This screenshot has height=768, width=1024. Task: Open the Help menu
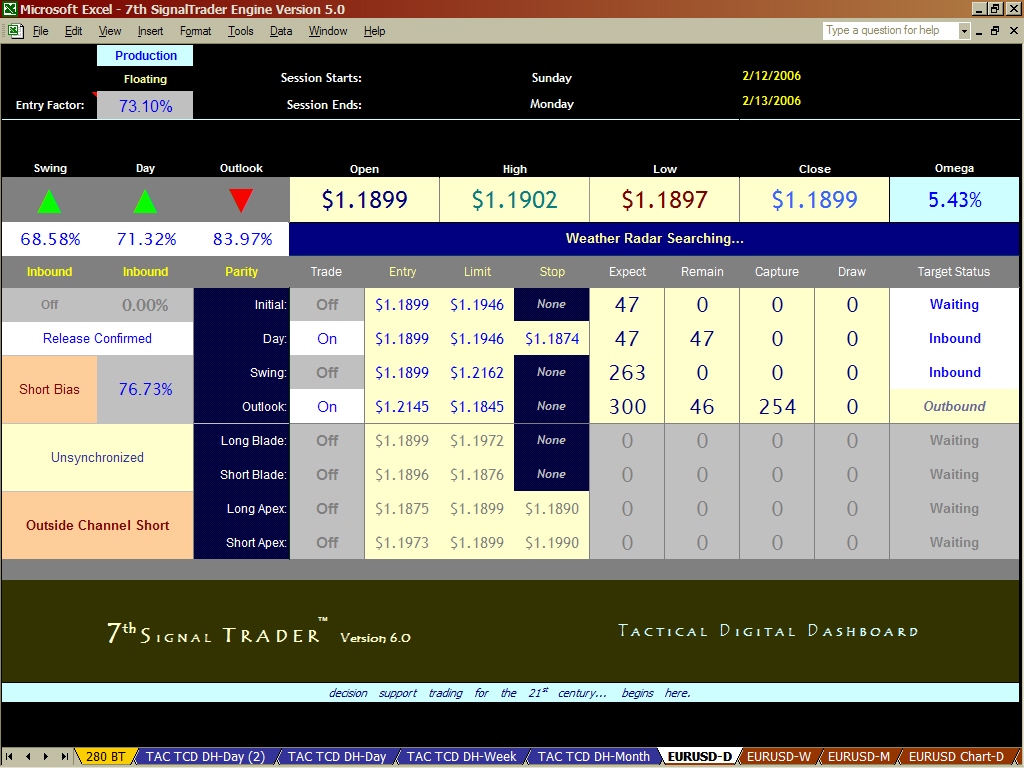coord(374,31)
